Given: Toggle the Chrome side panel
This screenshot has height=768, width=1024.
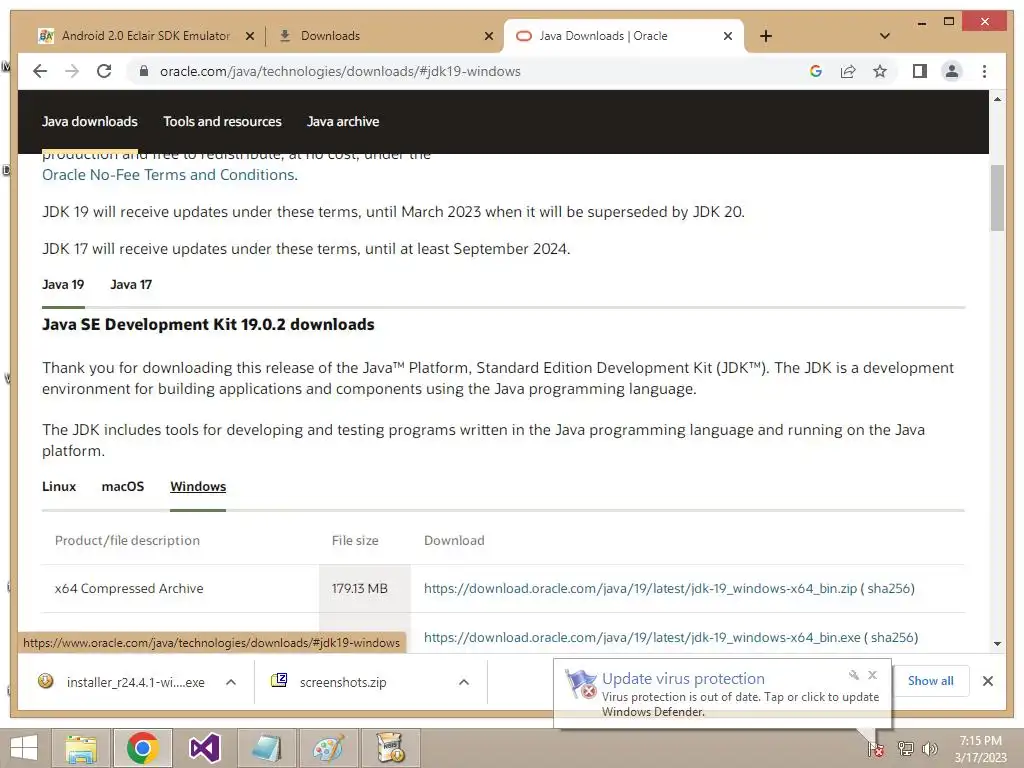Looking at the screenshot, I should 920,71.
